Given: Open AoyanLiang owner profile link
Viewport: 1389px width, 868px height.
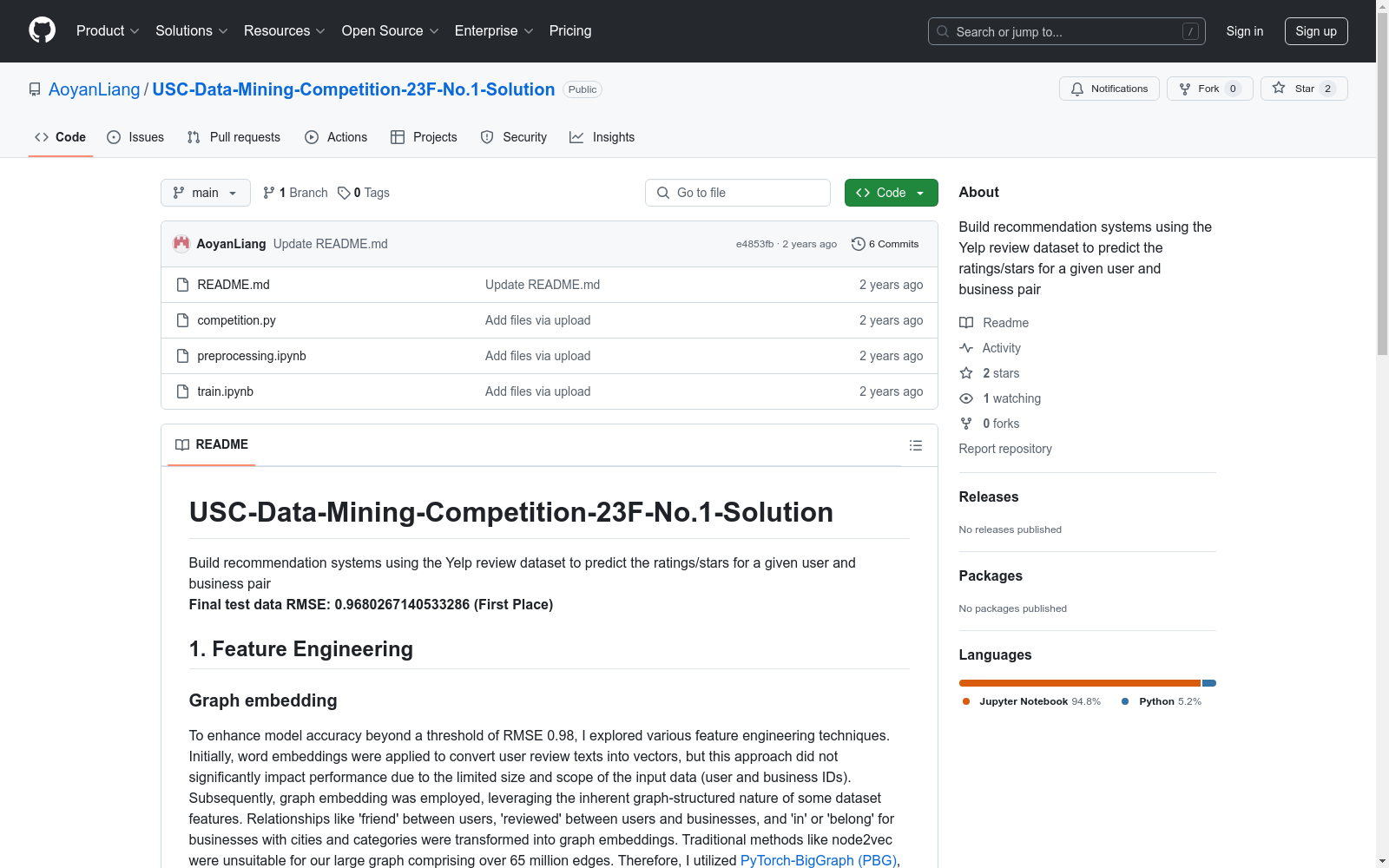Looking at the screenshot, I should (94, 89).
